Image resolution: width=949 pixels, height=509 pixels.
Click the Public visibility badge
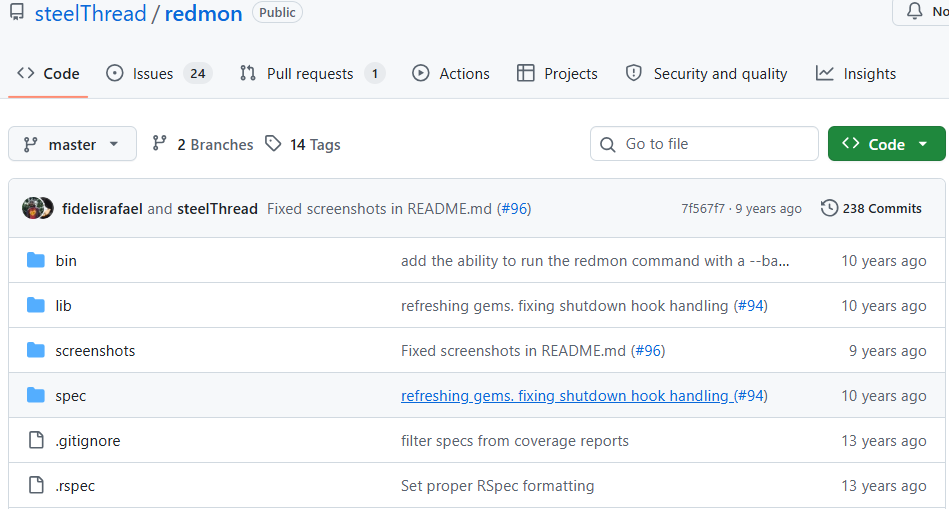pyautogui.click(x=277, y=12)
